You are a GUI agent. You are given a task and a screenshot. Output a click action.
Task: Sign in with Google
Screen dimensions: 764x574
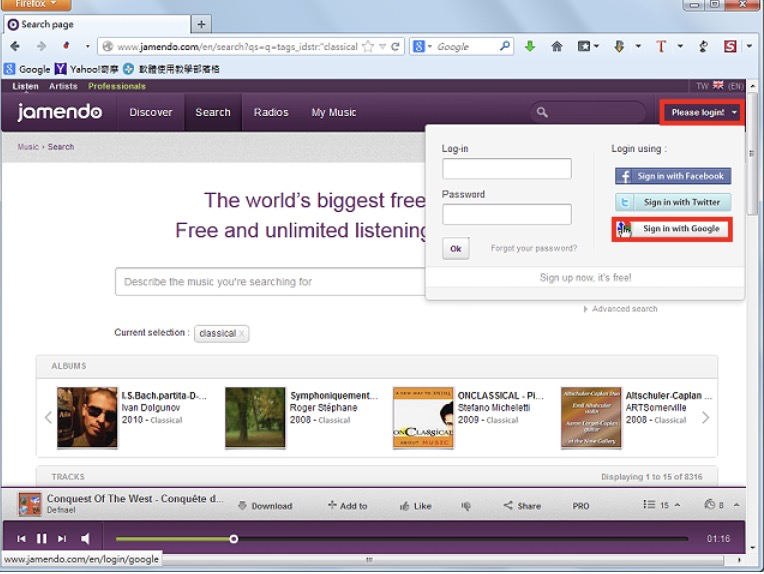(672, 229)
